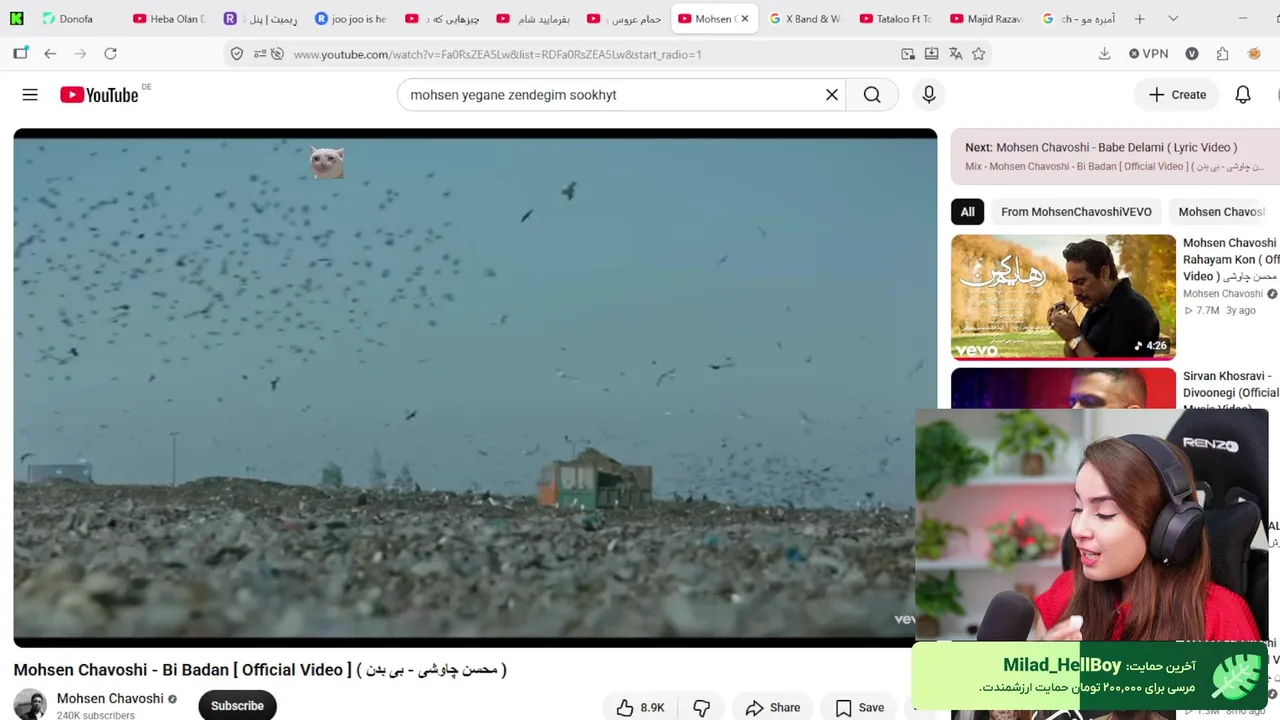Open Next: Babe Delami mix panel
The image size is (1280, 720).
pos(1115,157)
